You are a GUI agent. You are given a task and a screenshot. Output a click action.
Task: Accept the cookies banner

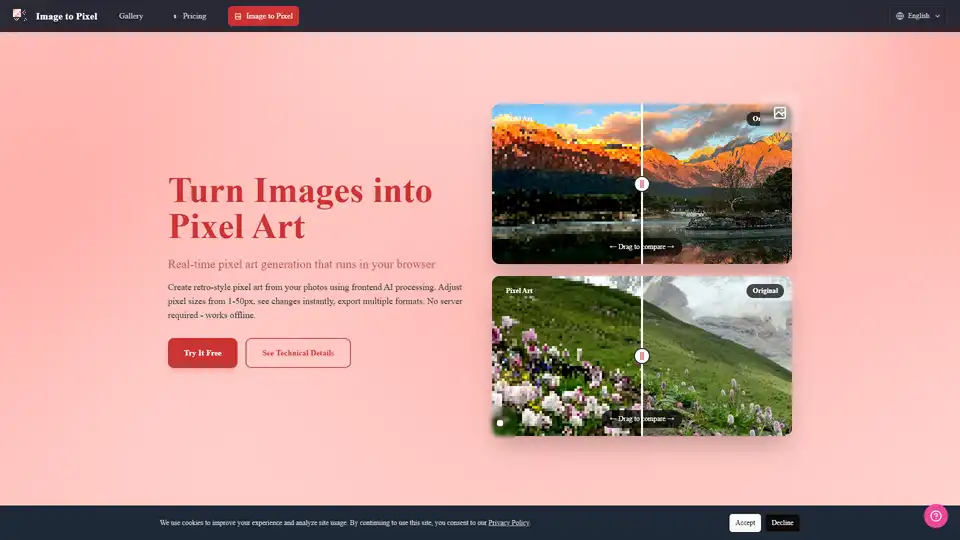tap(744, 522)
